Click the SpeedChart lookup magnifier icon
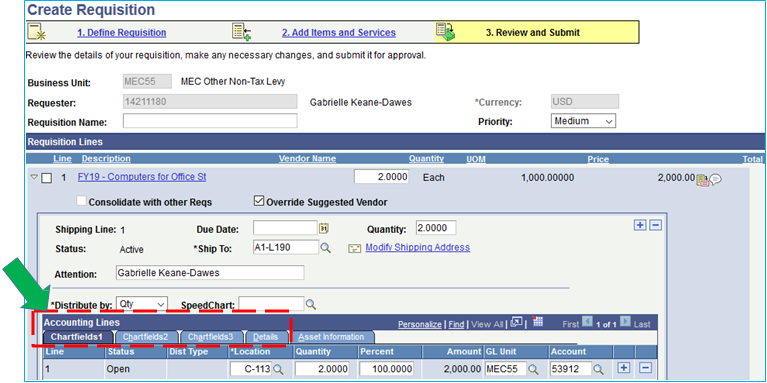 pyautogui.click(x=311, y=304)
